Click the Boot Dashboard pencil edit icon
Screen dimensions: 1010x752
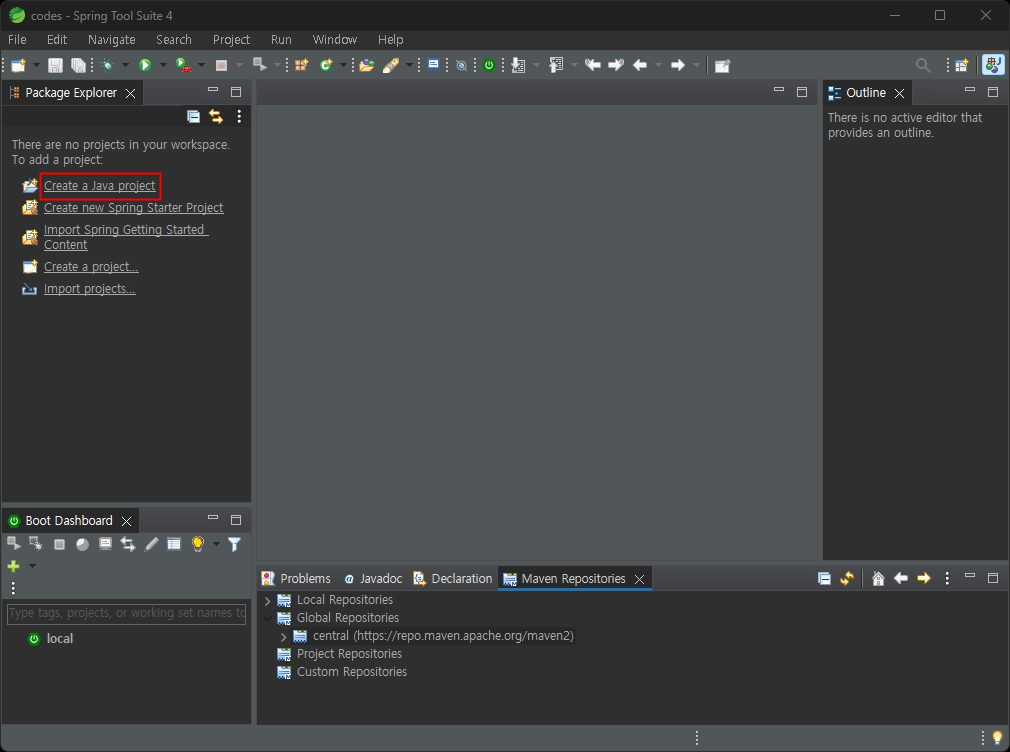tap(151, 544)
